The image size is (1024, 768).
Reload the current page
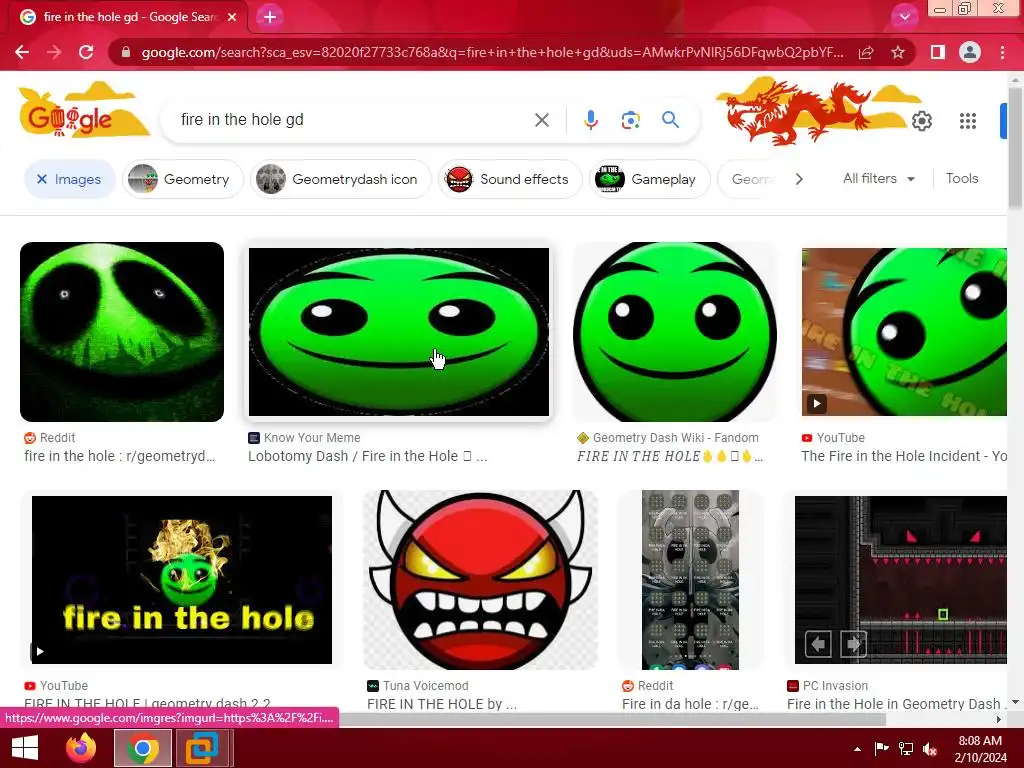coord(86,52)
